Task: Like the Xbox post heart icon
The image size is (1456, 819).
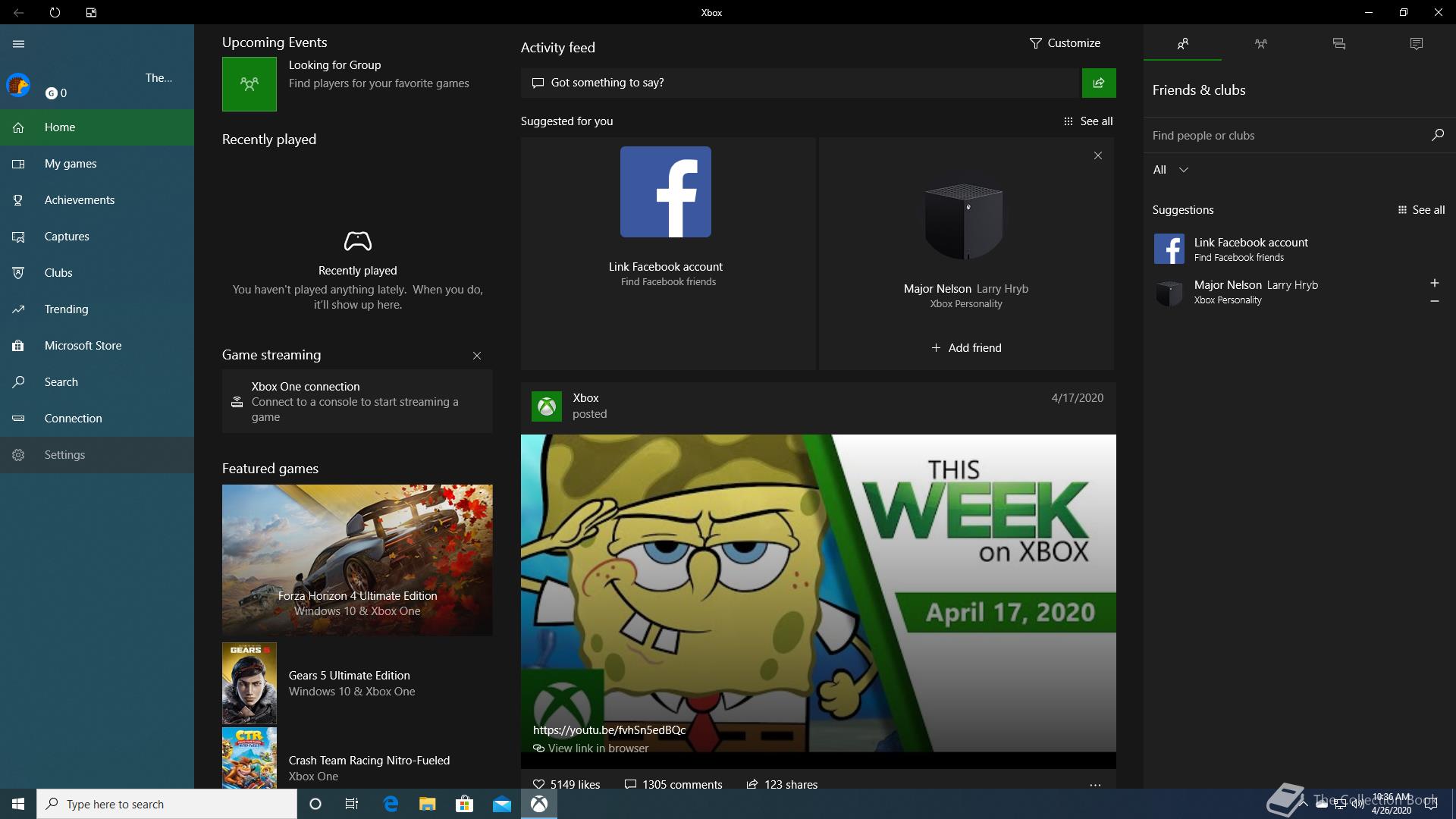Action: click(539, 784)
